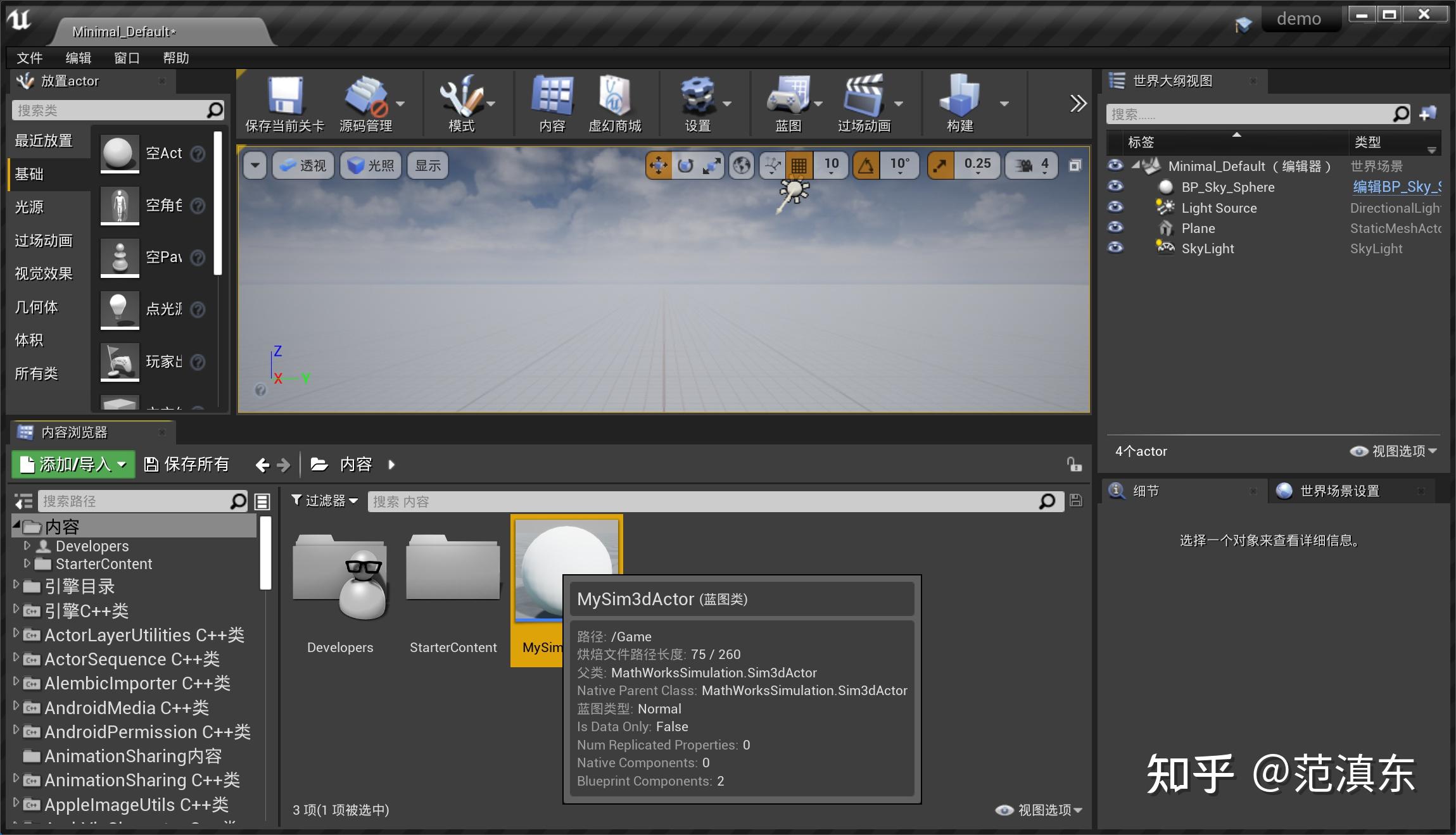The height and width of the screenshot is (835, 1456).
Task: Open the 过场动画 (Cinematics) tool
Action: tap(866, 101)
